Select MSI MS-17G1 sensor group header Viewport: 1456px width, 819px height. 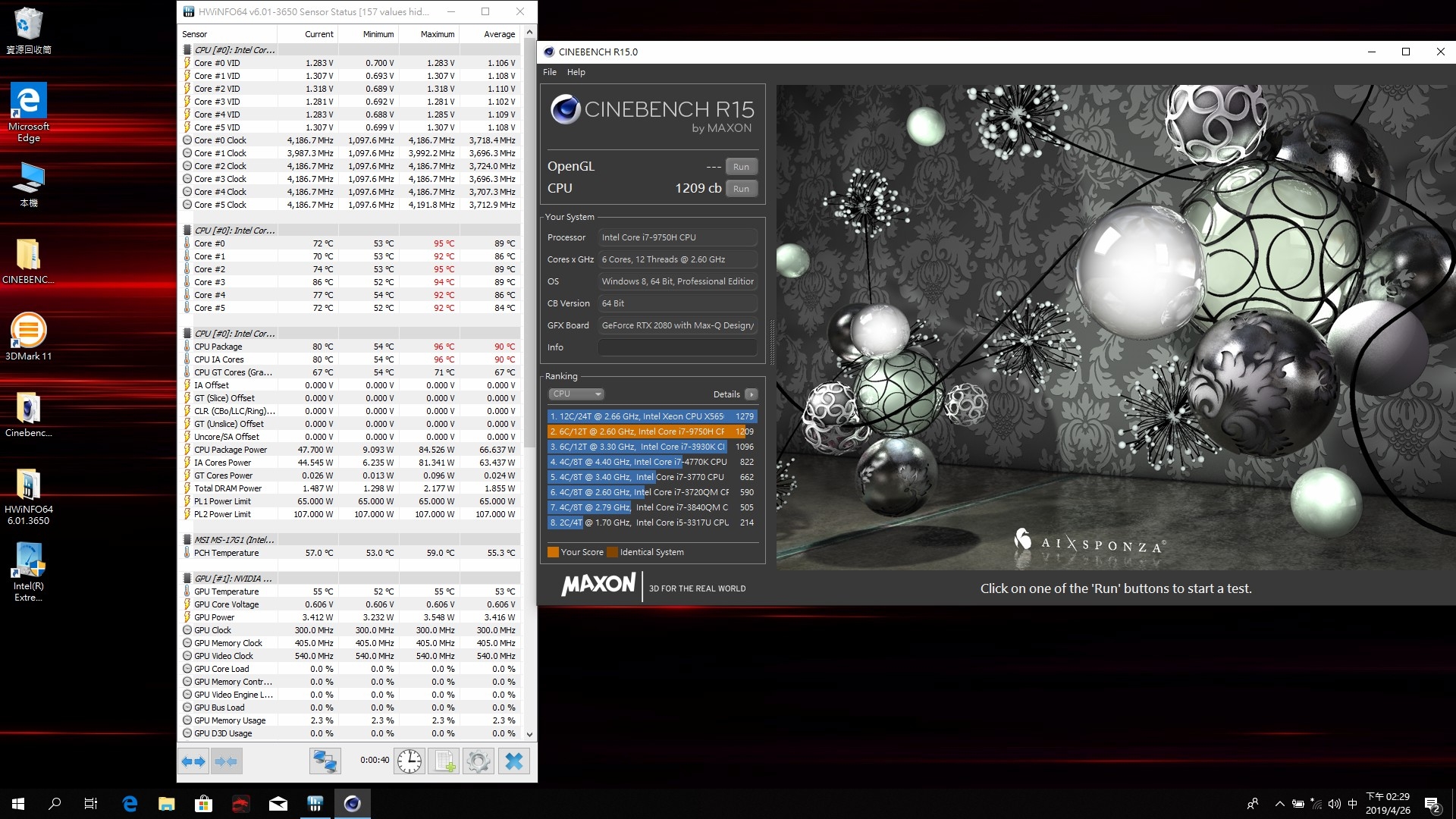click(x=350, y=540)
